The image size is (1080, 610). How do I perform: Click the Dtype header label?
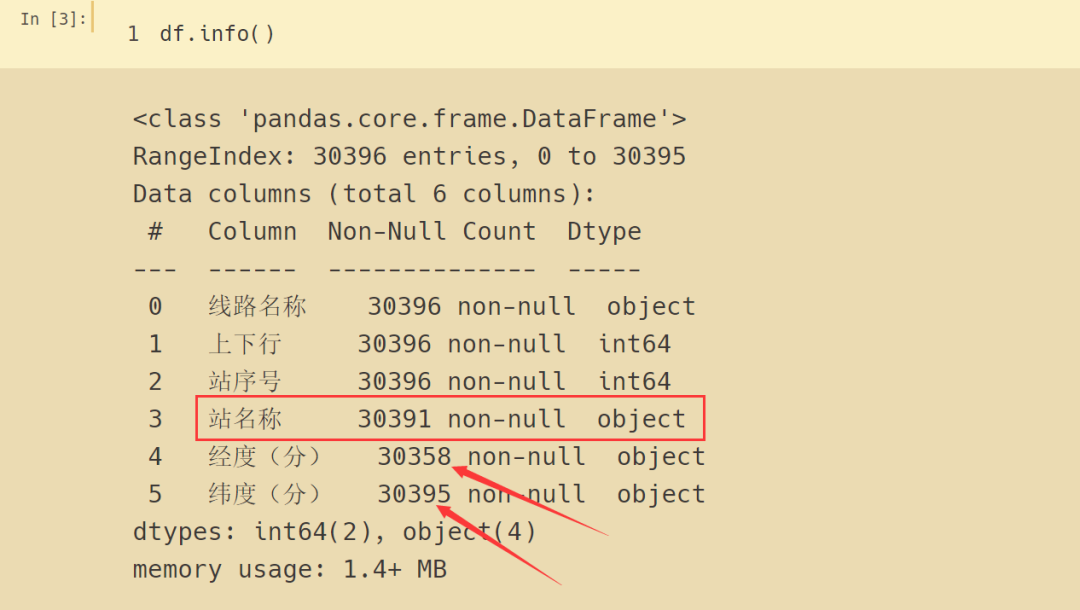click(604, 231)
